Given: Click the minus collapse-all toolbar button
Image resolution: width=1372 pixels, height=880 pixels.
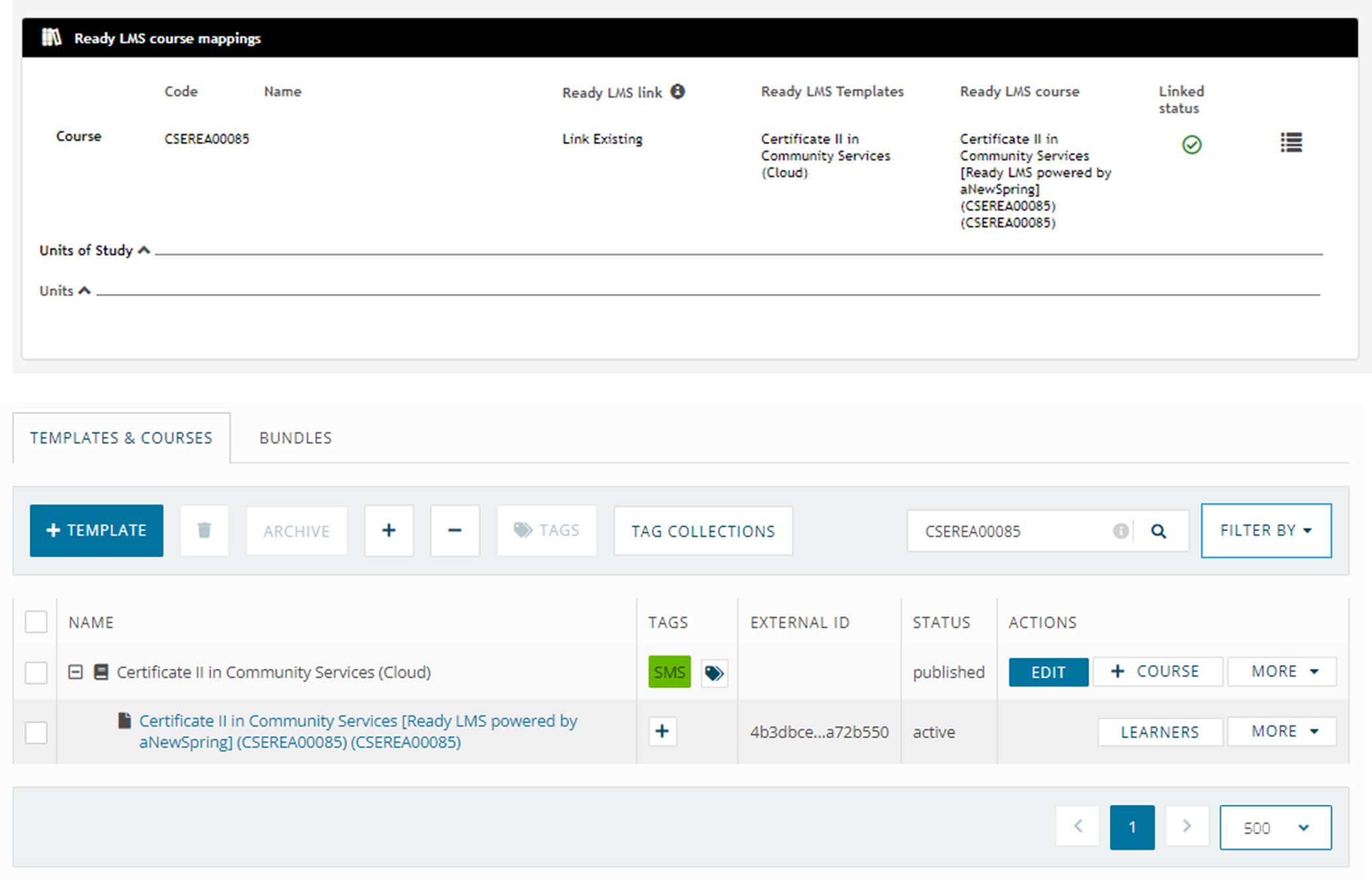Looking at the screenshot, I should click(455, 531).
